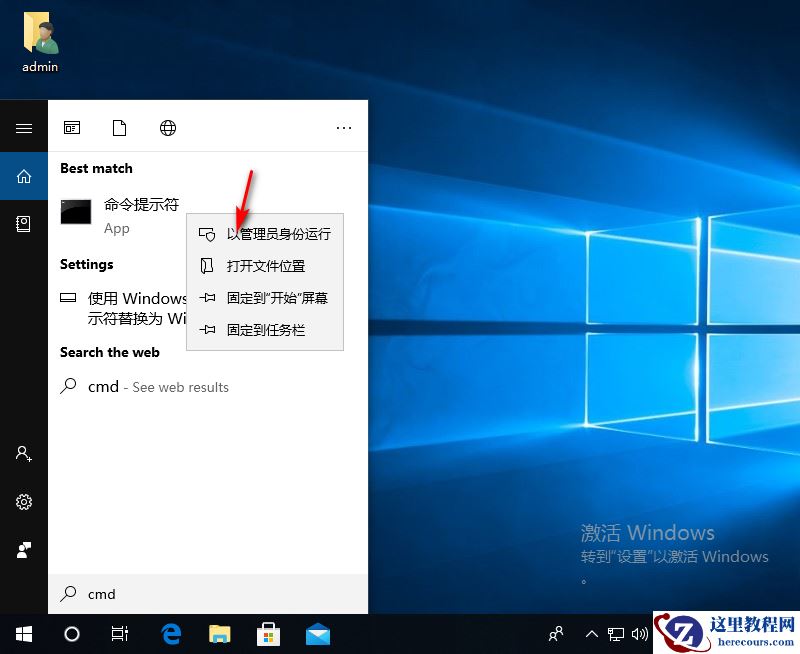Open the Mail app from the taskbar
The height and width of the screenshot is (654, 800).
317,634
